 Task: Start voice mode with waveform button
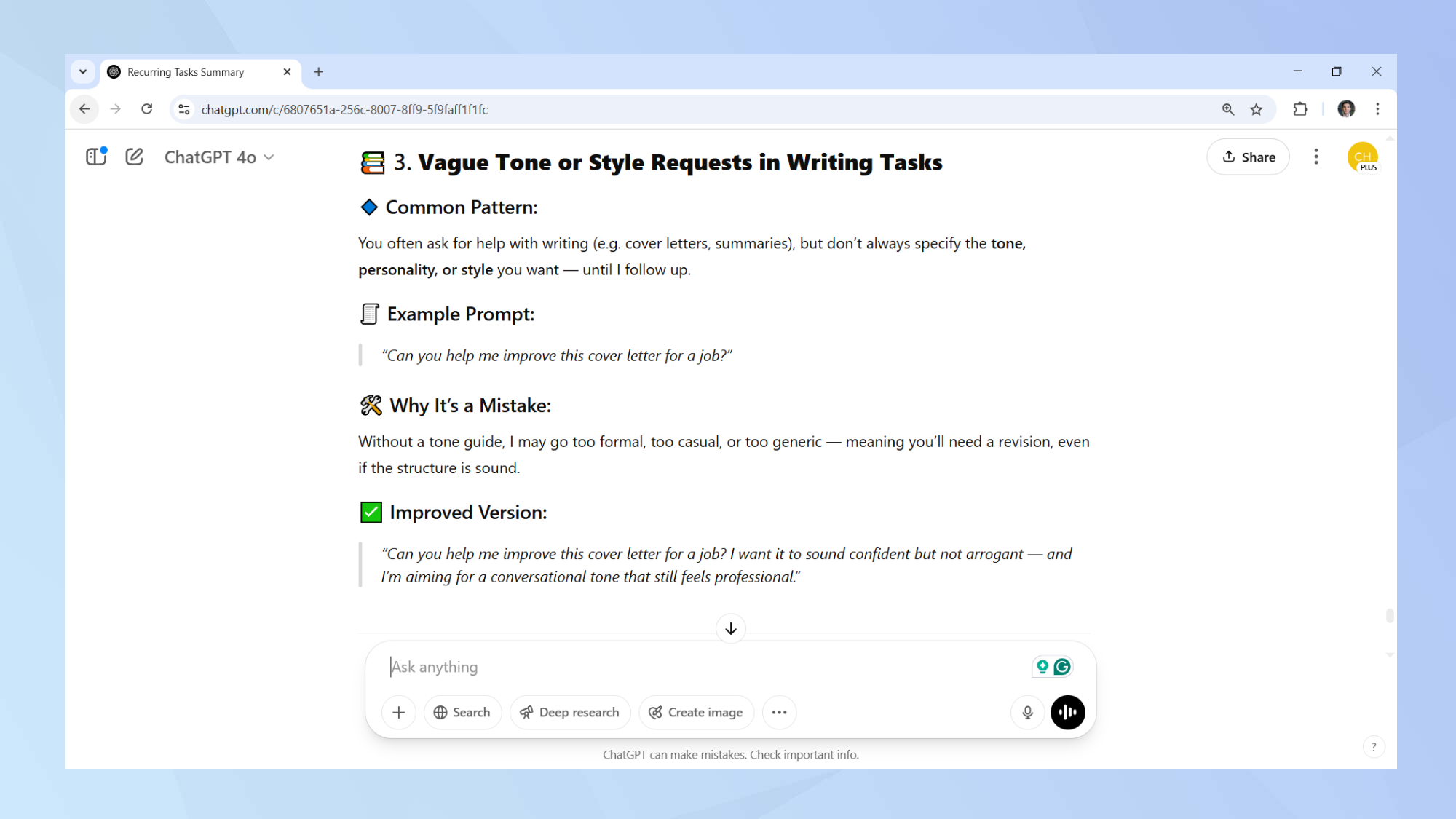click(1067, 712)
